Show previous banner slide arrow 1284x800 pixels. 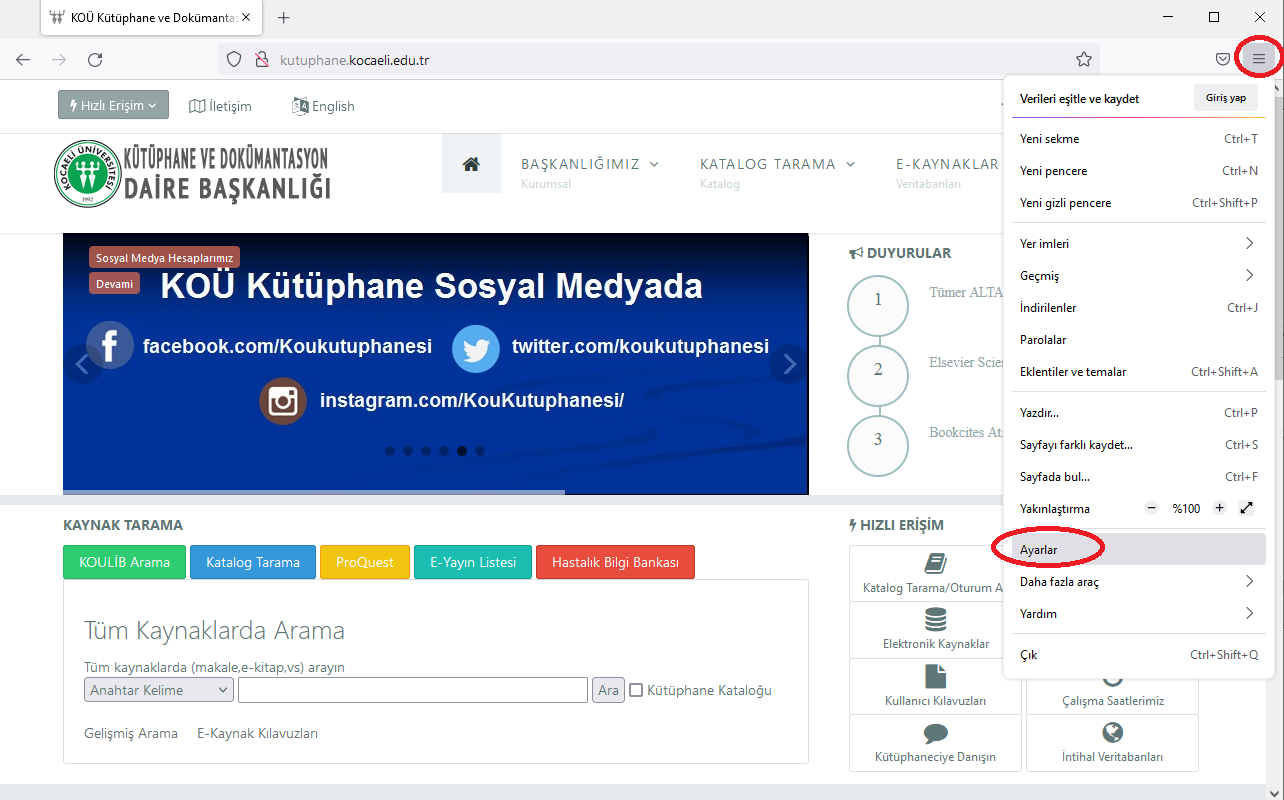[82, 365]
